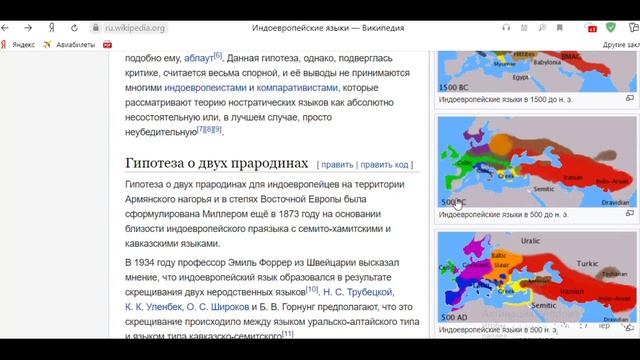Viewport: 640px width, 360px height.
Task: Click caption Индоевропейские языки в 1500 до н. э.
Action: (x=505, y=99)
